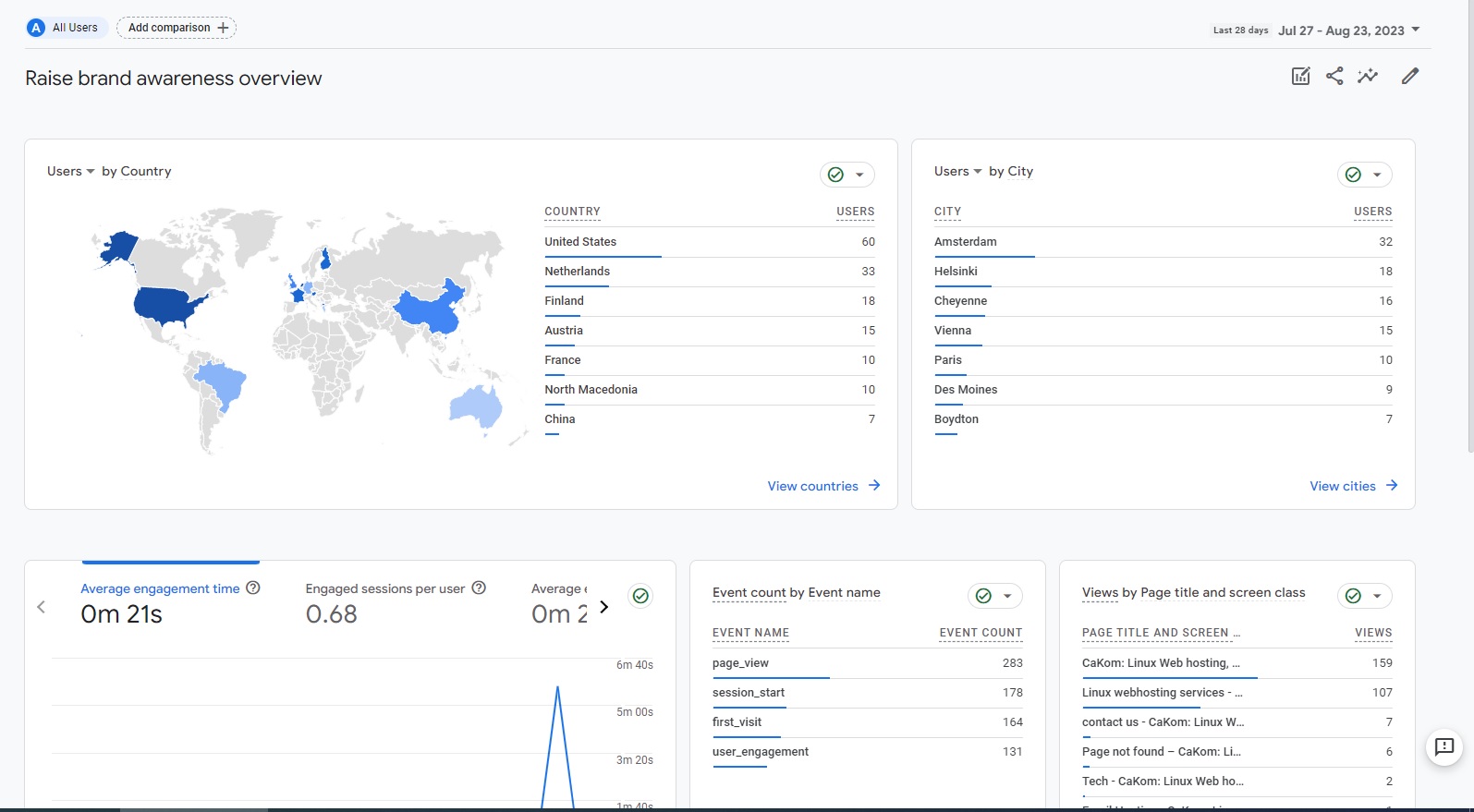Click Add comparison button

point(177,28)
